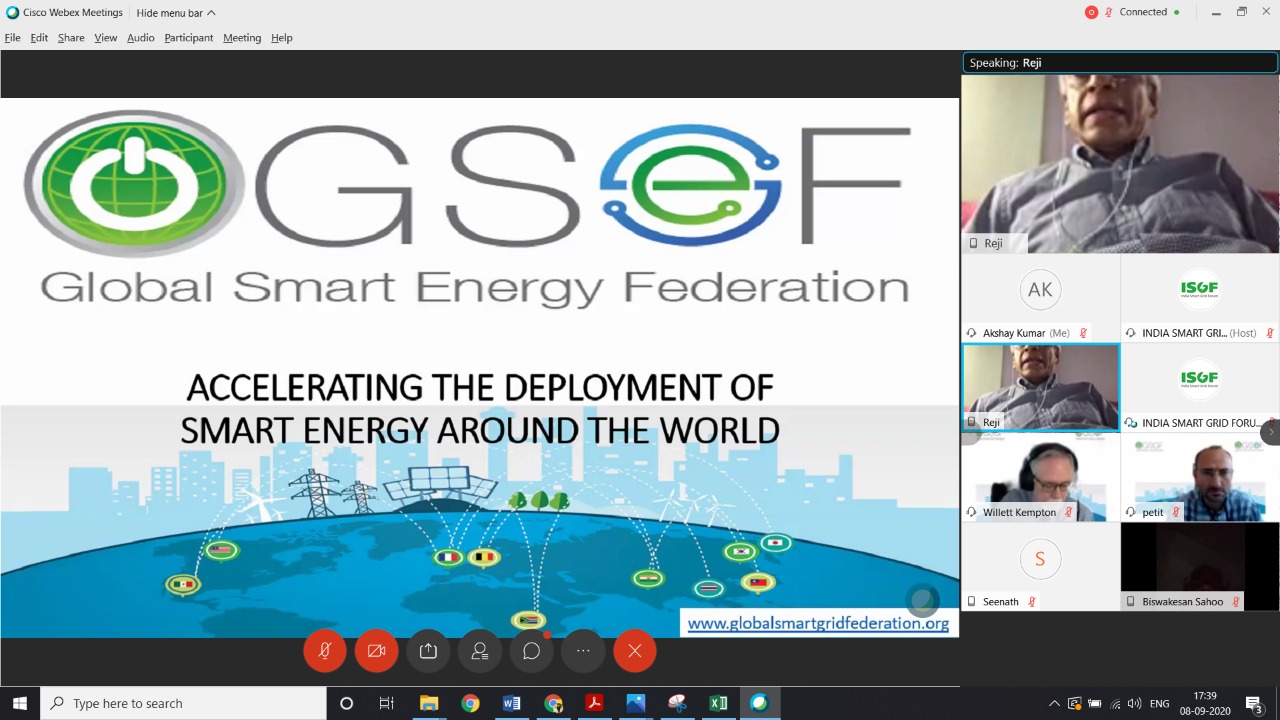Click muted mic icon beside Akshay Kumar
1280x720 pixels.
tap(1083, 333)
